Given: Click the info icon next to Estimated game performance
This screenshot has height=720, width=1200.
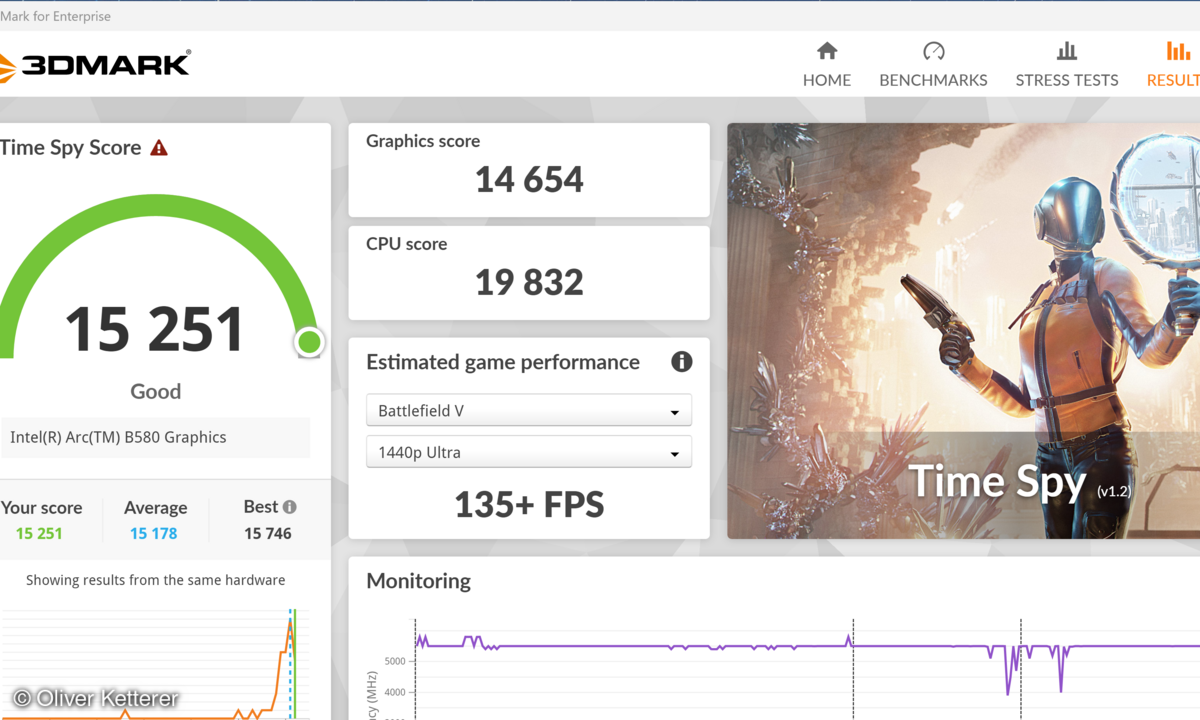Looking at the screenshot, I should click(x=682, y=362).
